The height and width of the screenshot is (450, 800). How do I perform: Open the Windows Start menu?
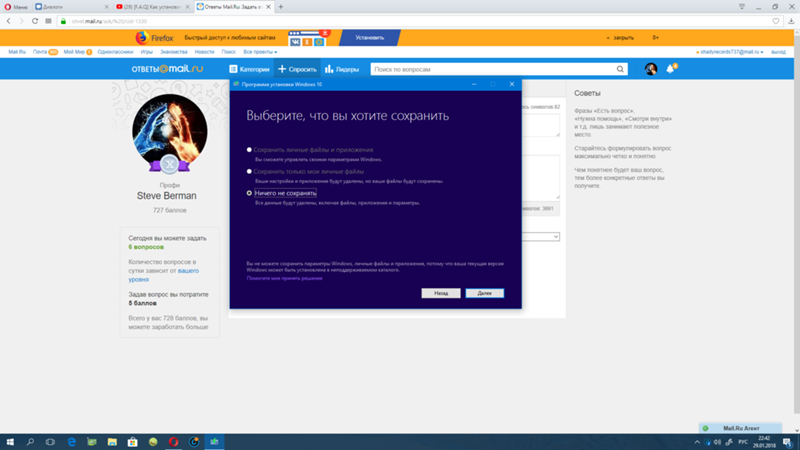coord(10,442)
